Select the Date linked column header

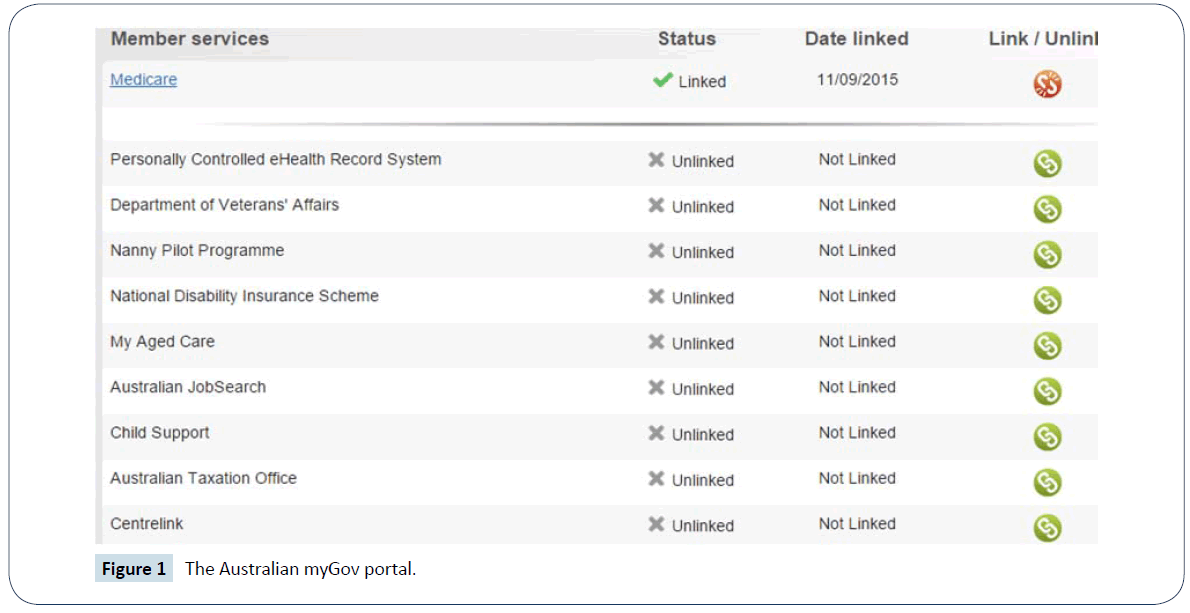(856, 39)
